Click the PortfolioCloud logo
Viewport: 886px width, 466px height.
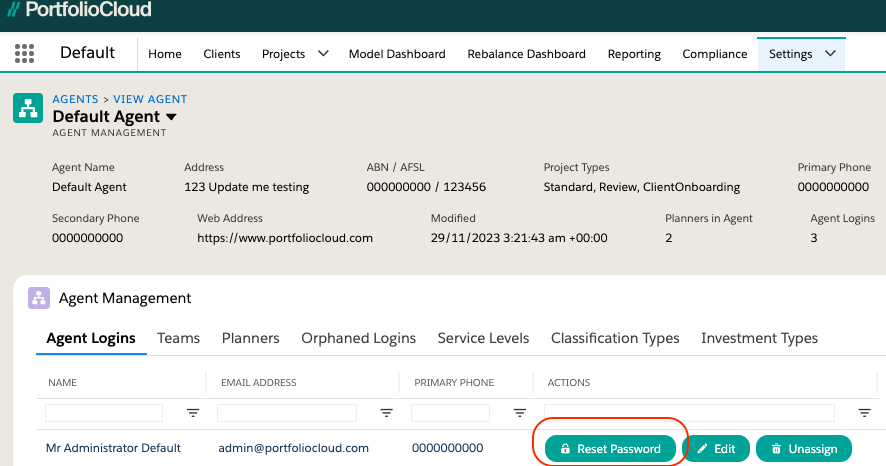[79, 11]
